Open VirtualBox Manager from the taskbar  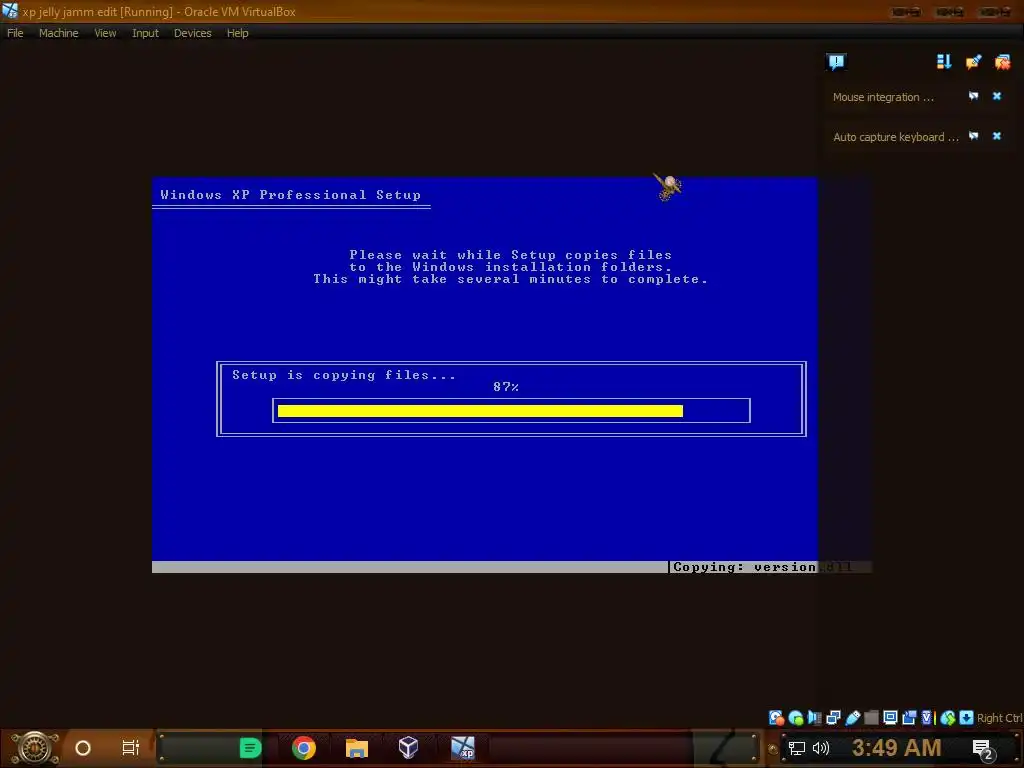pos(408,747)
